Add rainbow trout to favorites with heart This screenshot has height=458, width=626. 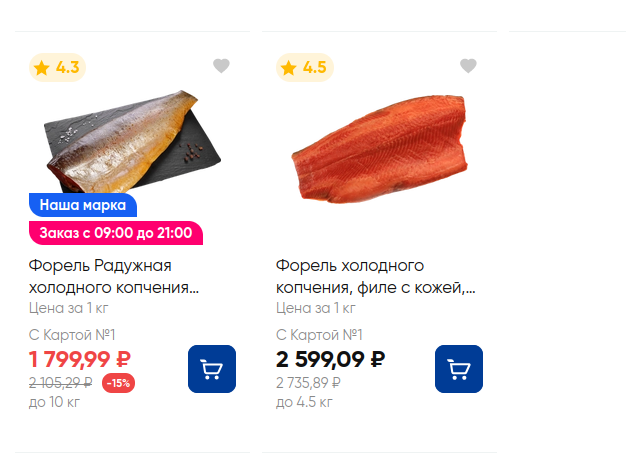221,66
